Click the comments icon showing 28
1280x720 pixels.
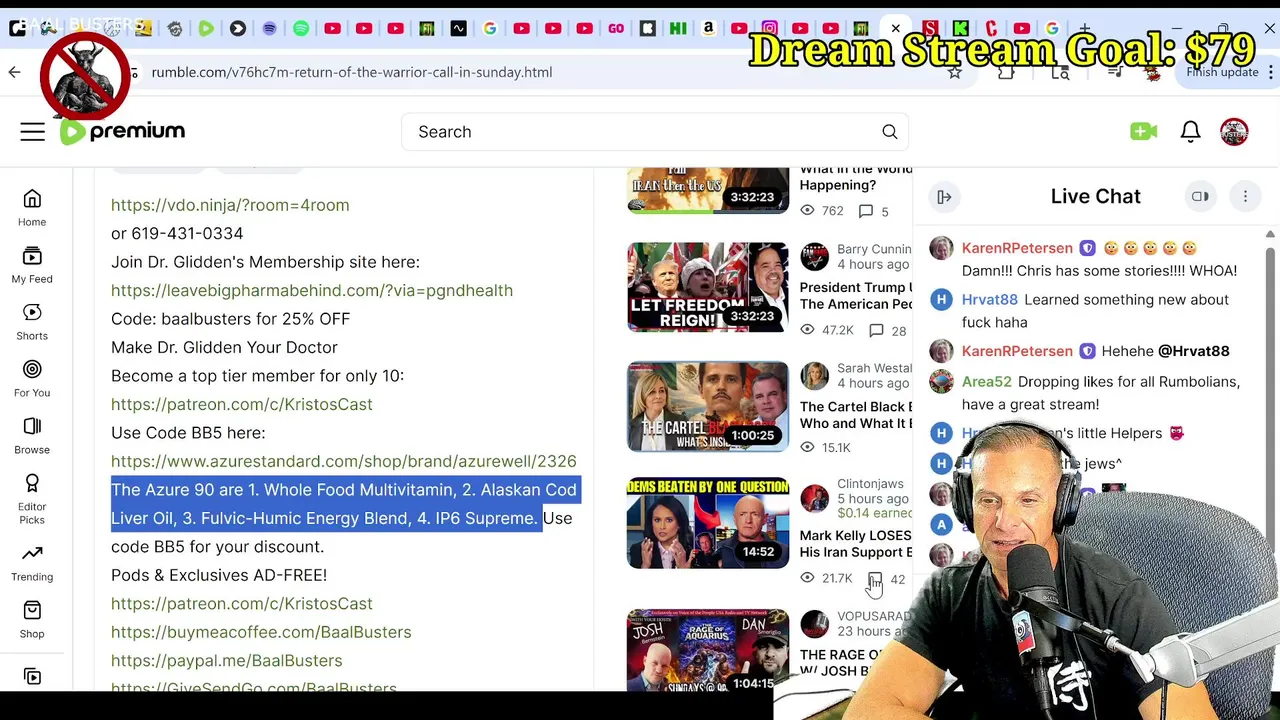[876, 330]
